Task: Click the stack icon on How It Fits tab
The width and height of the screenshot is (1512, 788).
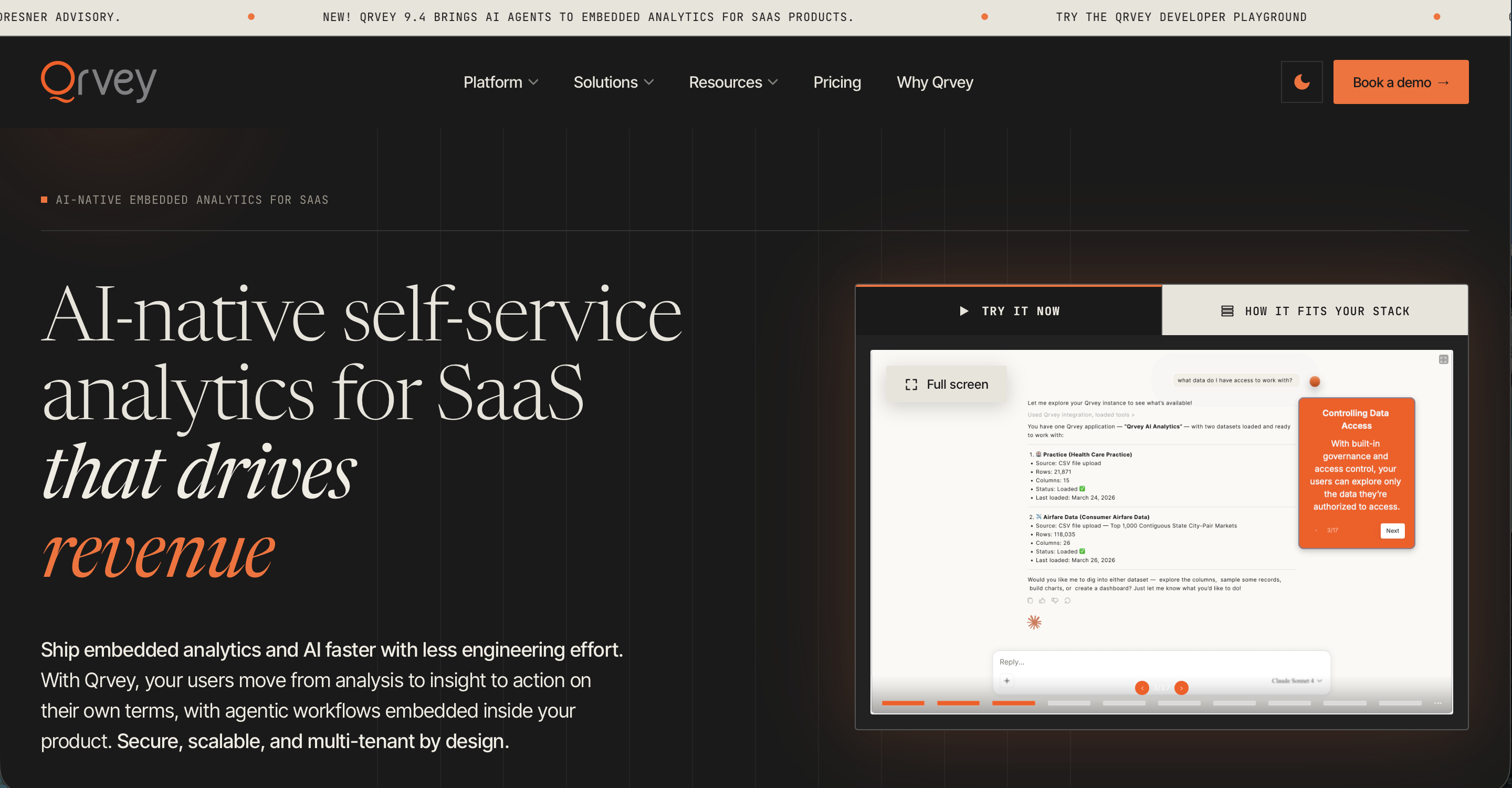Action: [x=1227, y=310]
